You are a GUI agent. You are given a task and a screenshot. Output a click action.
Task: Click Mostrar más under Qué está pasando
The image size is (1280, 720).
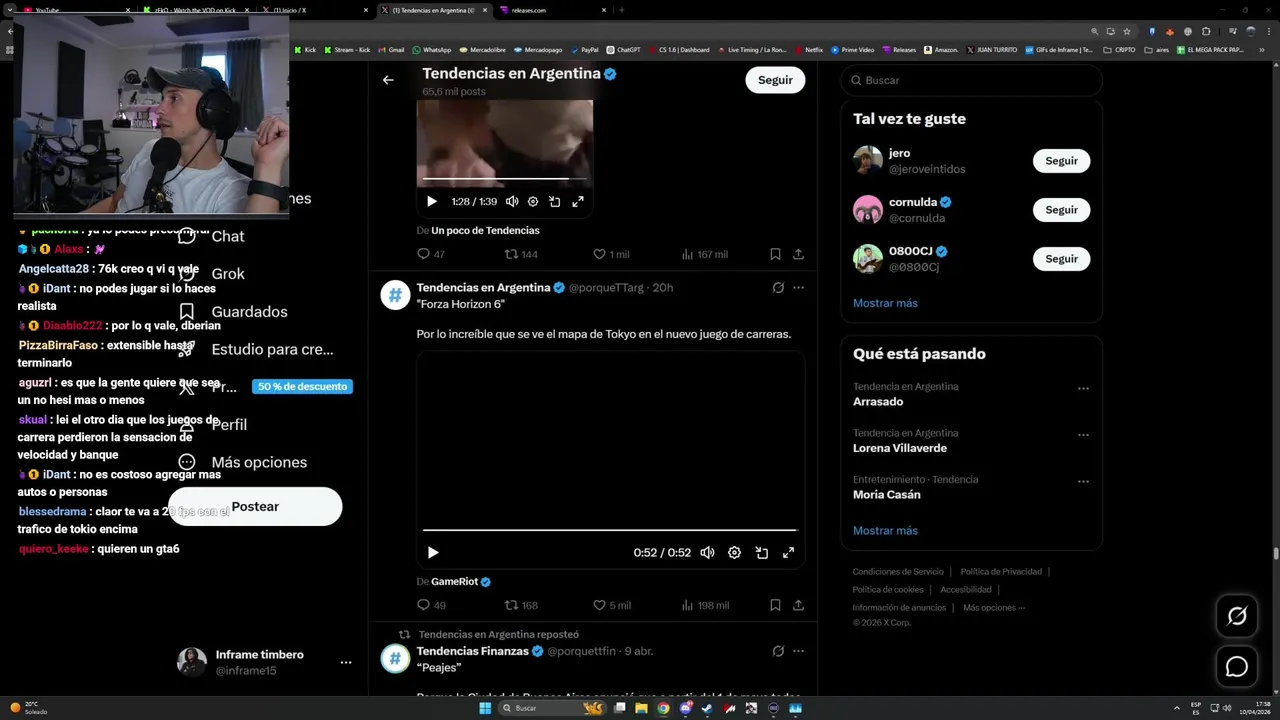coord(885,531)
